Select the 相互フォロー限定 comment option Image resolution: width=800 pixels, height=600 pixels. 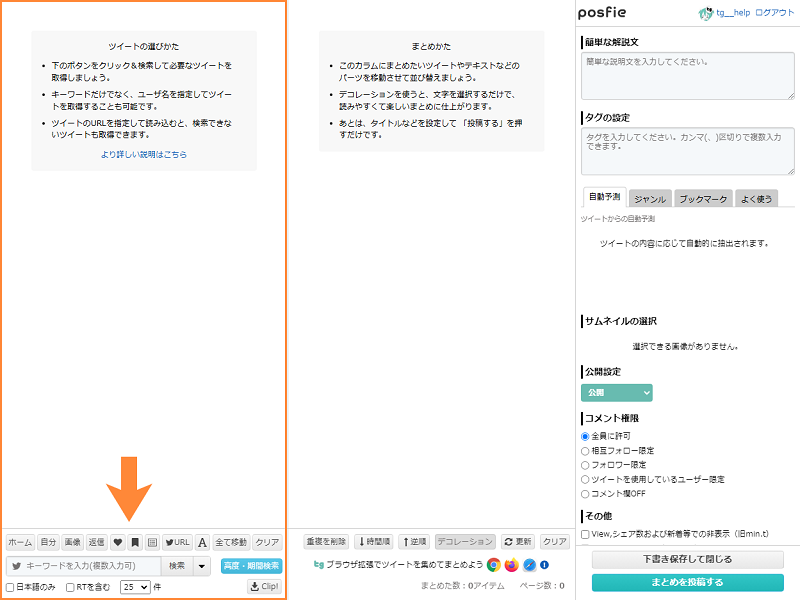point(586,451)
